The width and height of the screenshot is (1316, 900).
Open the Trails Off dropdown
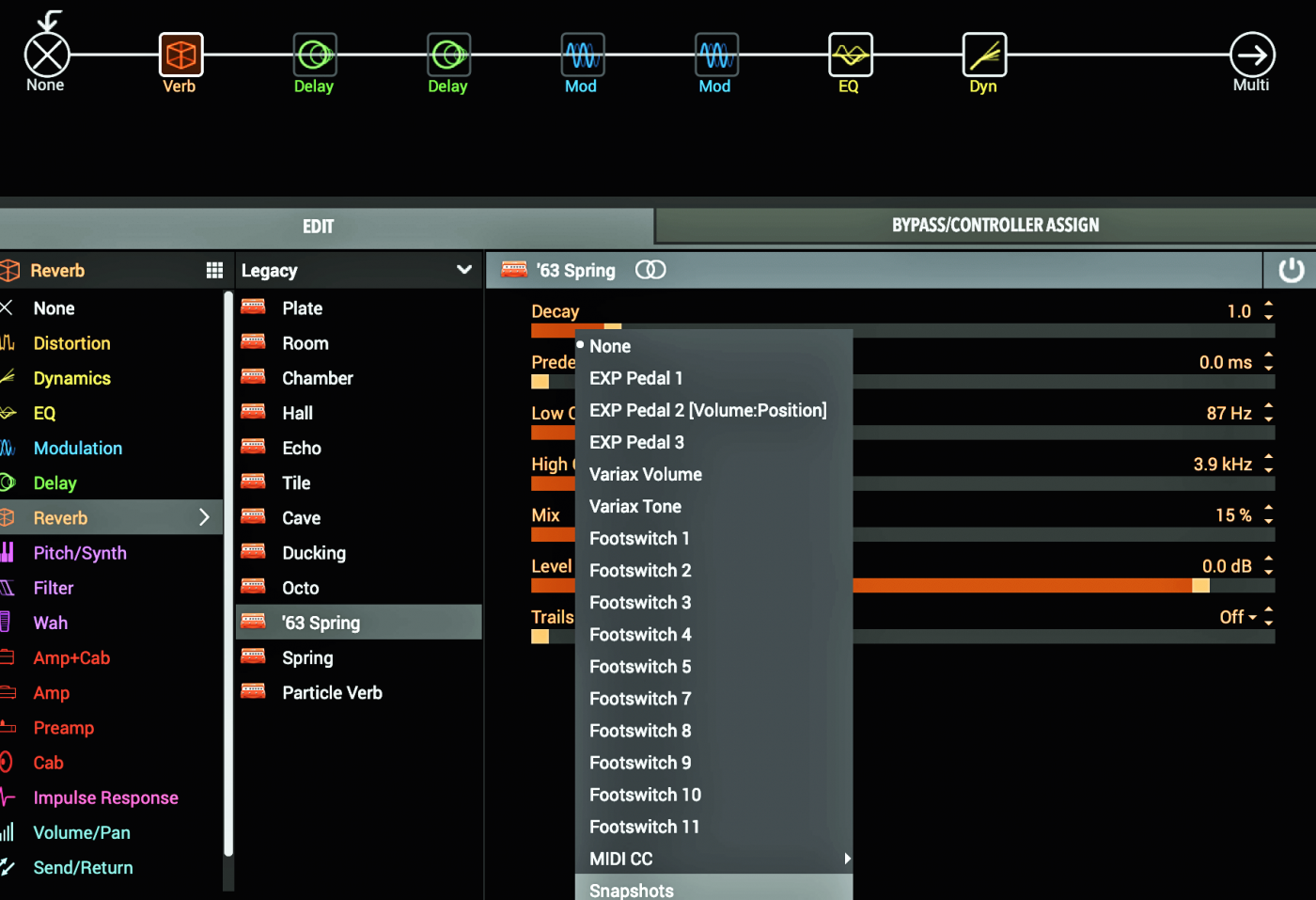(x=1238, y=618)
